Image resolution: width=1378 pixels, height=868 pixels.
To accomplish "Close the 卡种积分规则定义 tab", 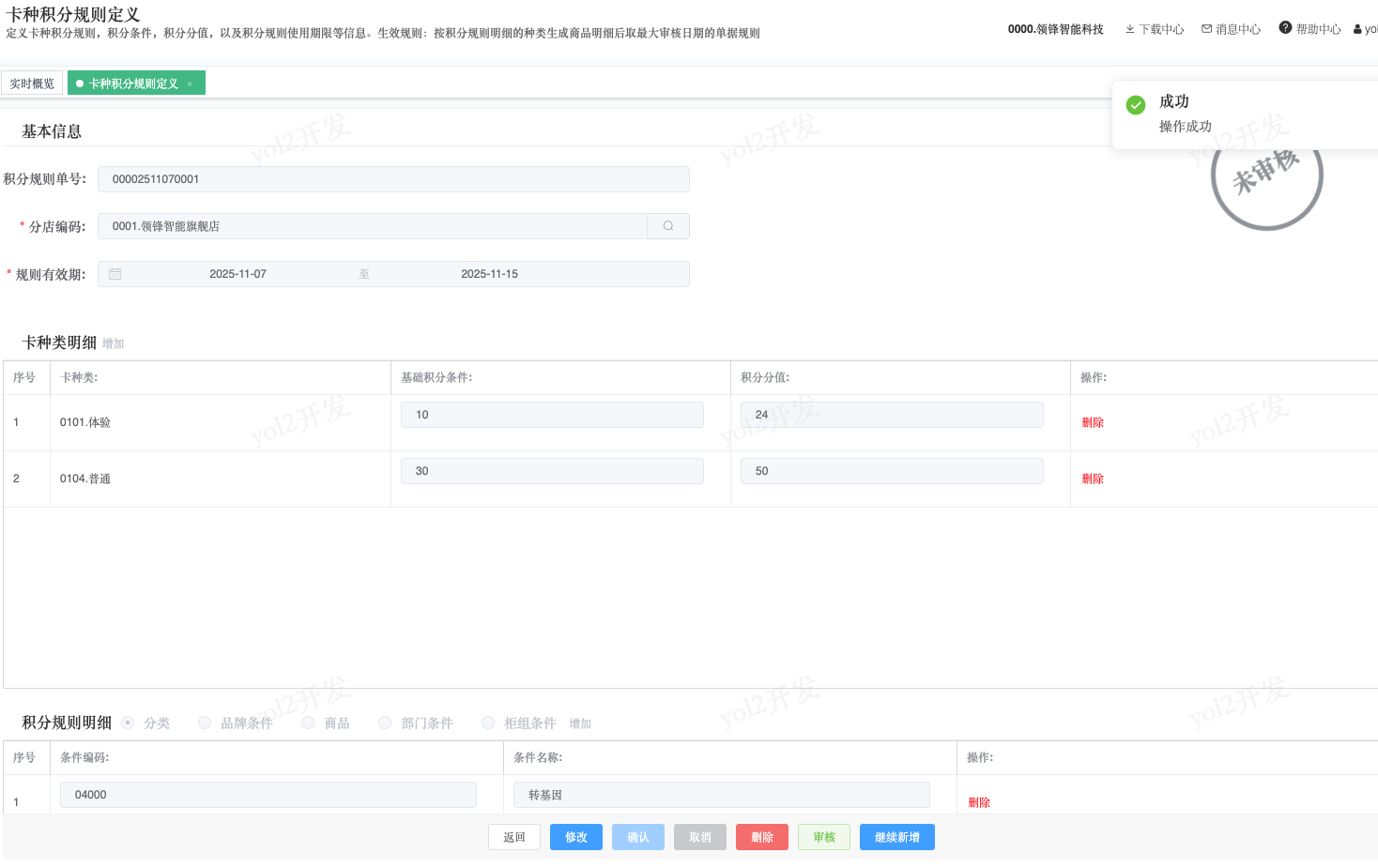I will 190,84.
